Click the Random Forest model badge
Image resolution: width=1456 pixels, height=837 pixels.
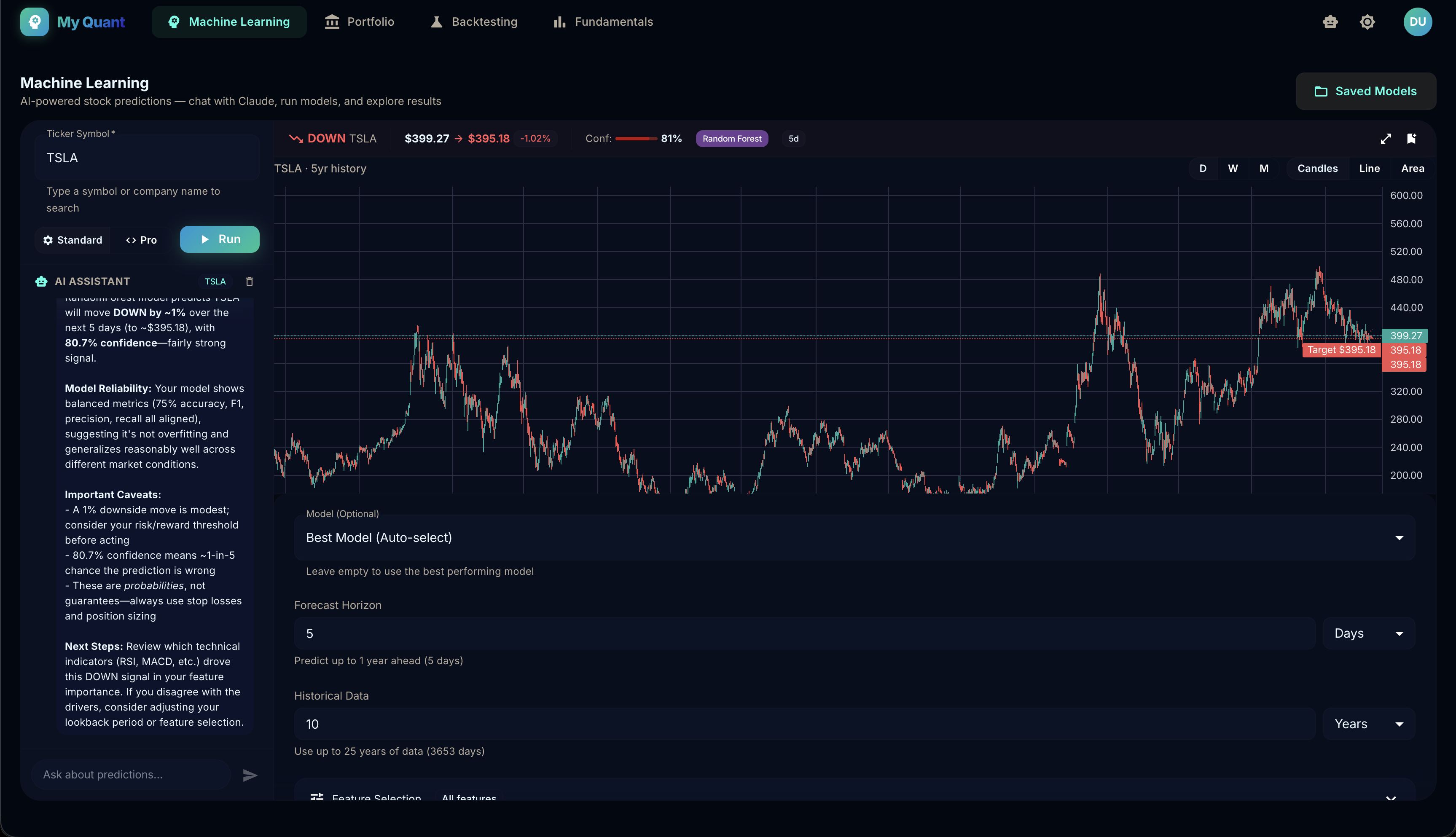pos(732,139)
